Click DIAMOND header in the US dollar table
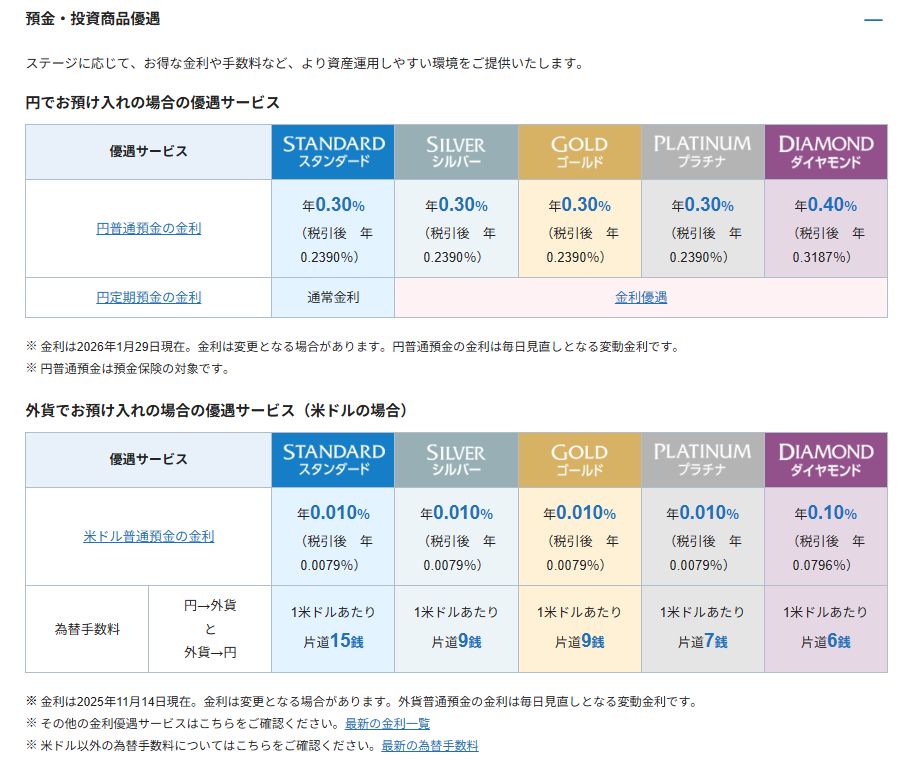Viewport: 920px width, 762px height. pyautogui.click(x=825, y=460)
